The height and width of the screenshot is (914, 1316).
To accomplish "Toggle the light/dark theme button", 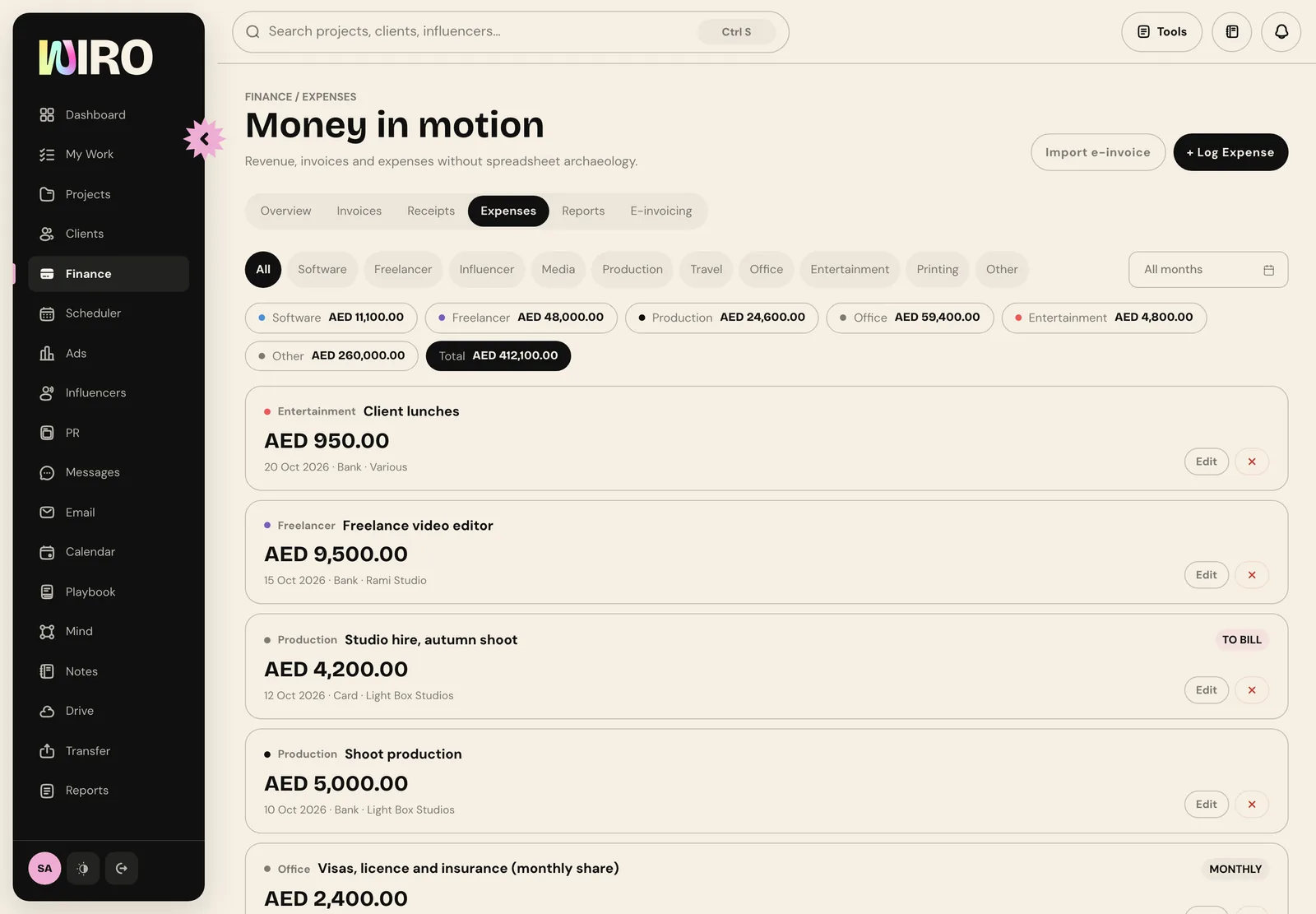I will tap(83, 868).
